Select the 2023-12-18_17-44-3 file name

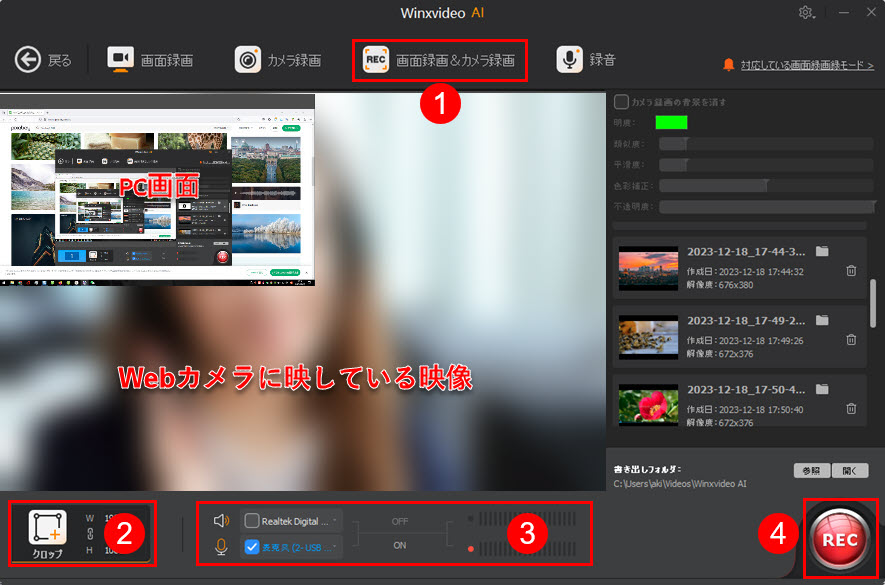click(x=746, y=252)
